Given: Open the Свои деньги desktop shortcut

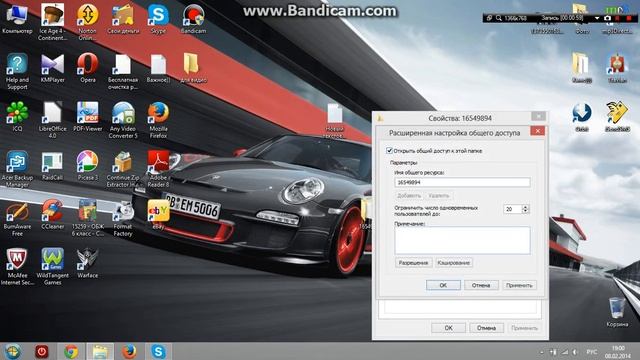Looking at the screenshot, I should pyautogui.click(x=123, y=19).
